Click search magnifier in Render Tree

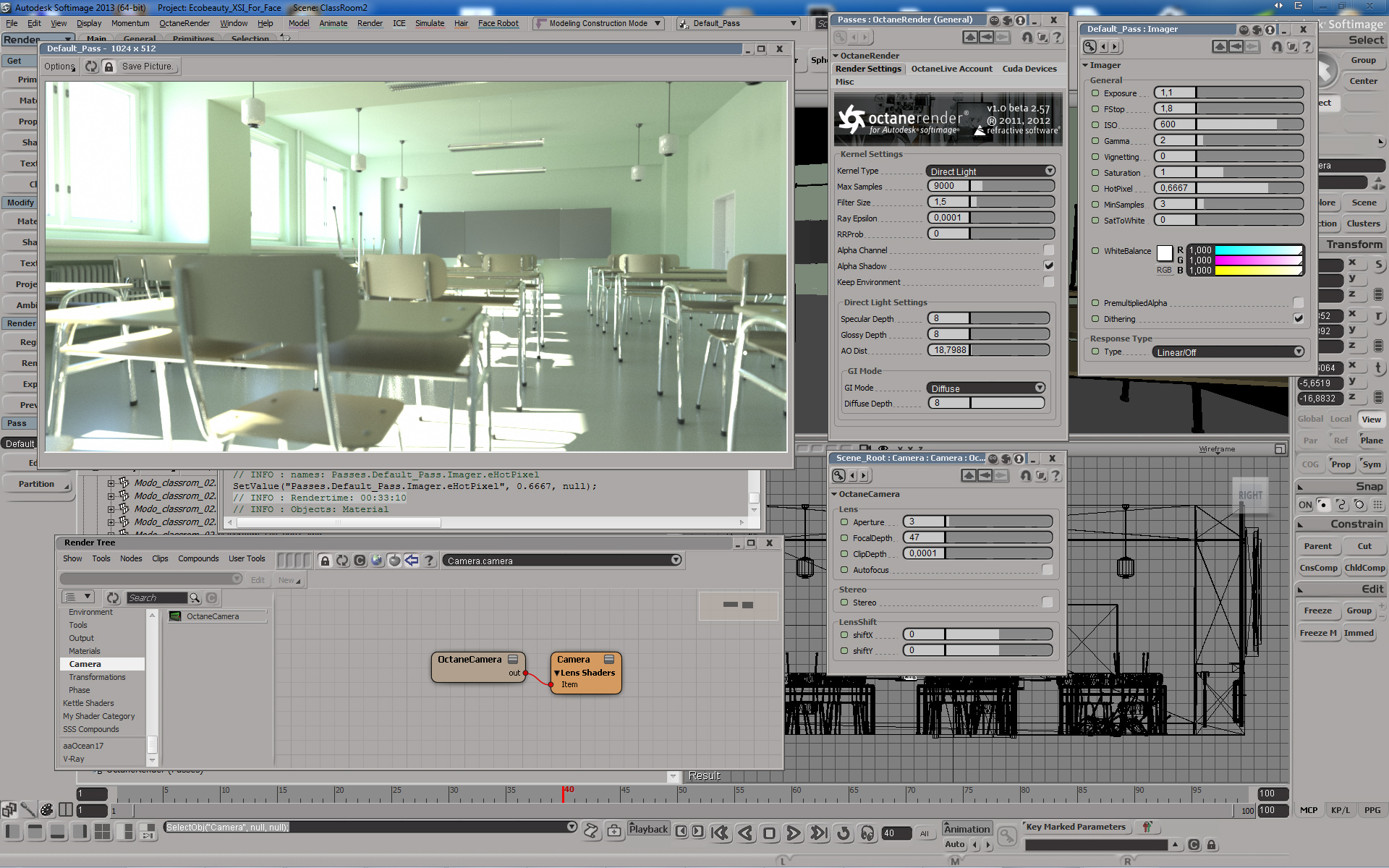point(195,598)
